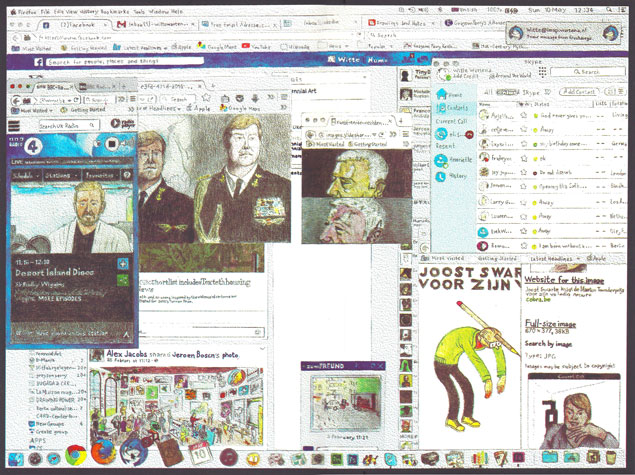Screen dimensions: 635x475
Task: Open the Schedule dropdown in the radio player
Action: click(27, 175)
